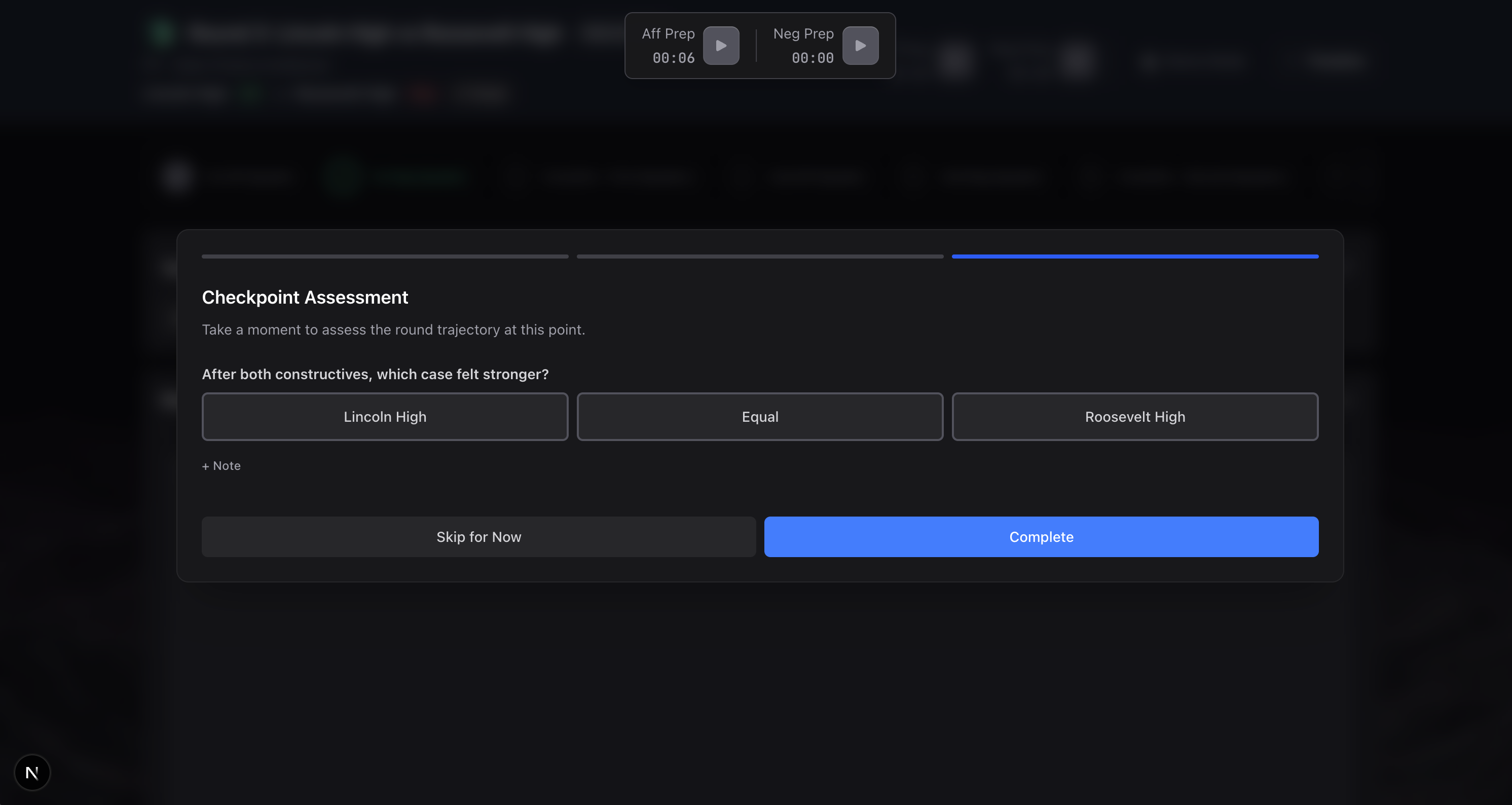Click the Aff Prep label
Image resolution: width=1512 pixels, height=805 pixels.
click(x=668, y=33)
